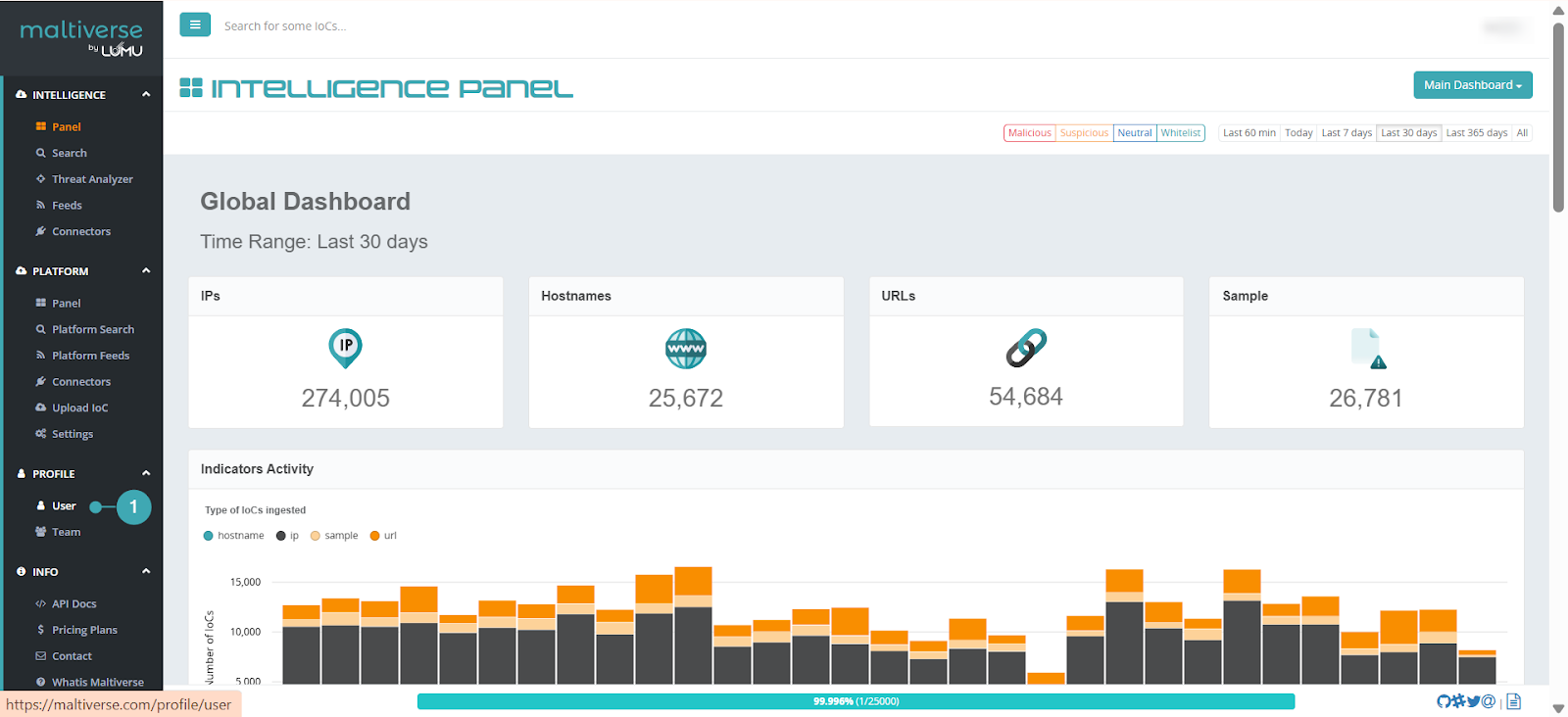Open the Main Dashboard dropdown

pyautogui.click(x=1472, y=85)
